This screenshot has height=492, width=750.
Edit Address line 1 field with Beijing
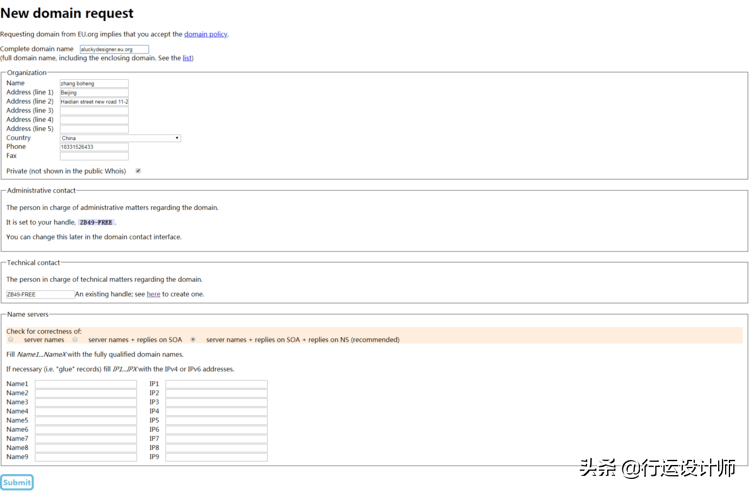coord(94,92)
